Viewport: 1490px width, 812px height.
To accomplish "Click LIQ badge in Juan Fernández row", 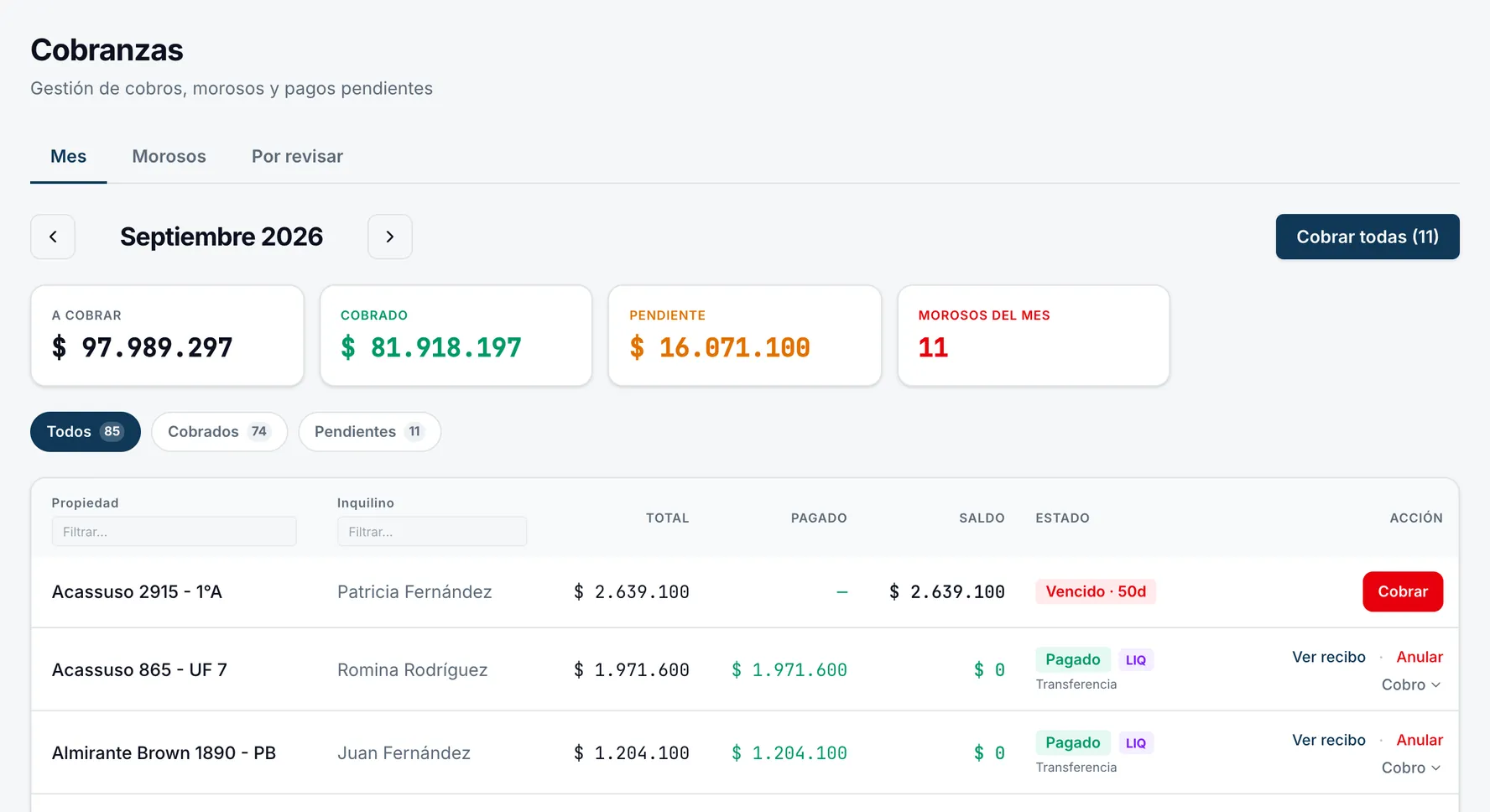I will (1136, 743).
